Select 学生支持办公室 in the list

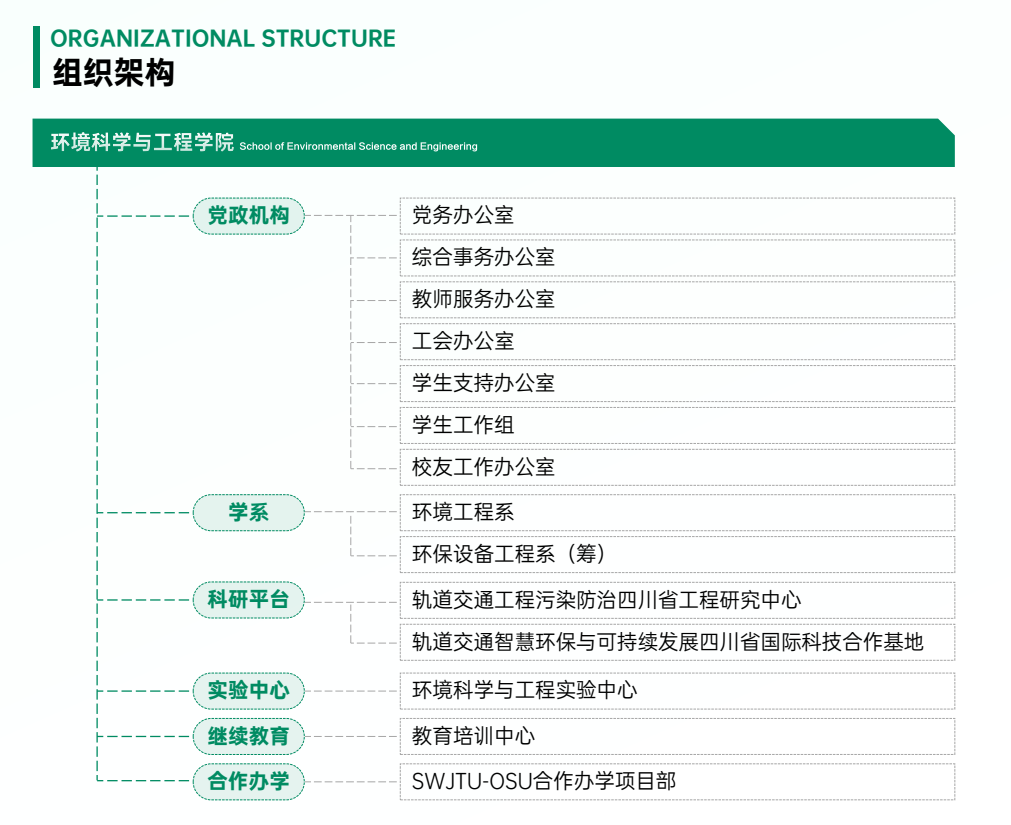coord(677,384)
